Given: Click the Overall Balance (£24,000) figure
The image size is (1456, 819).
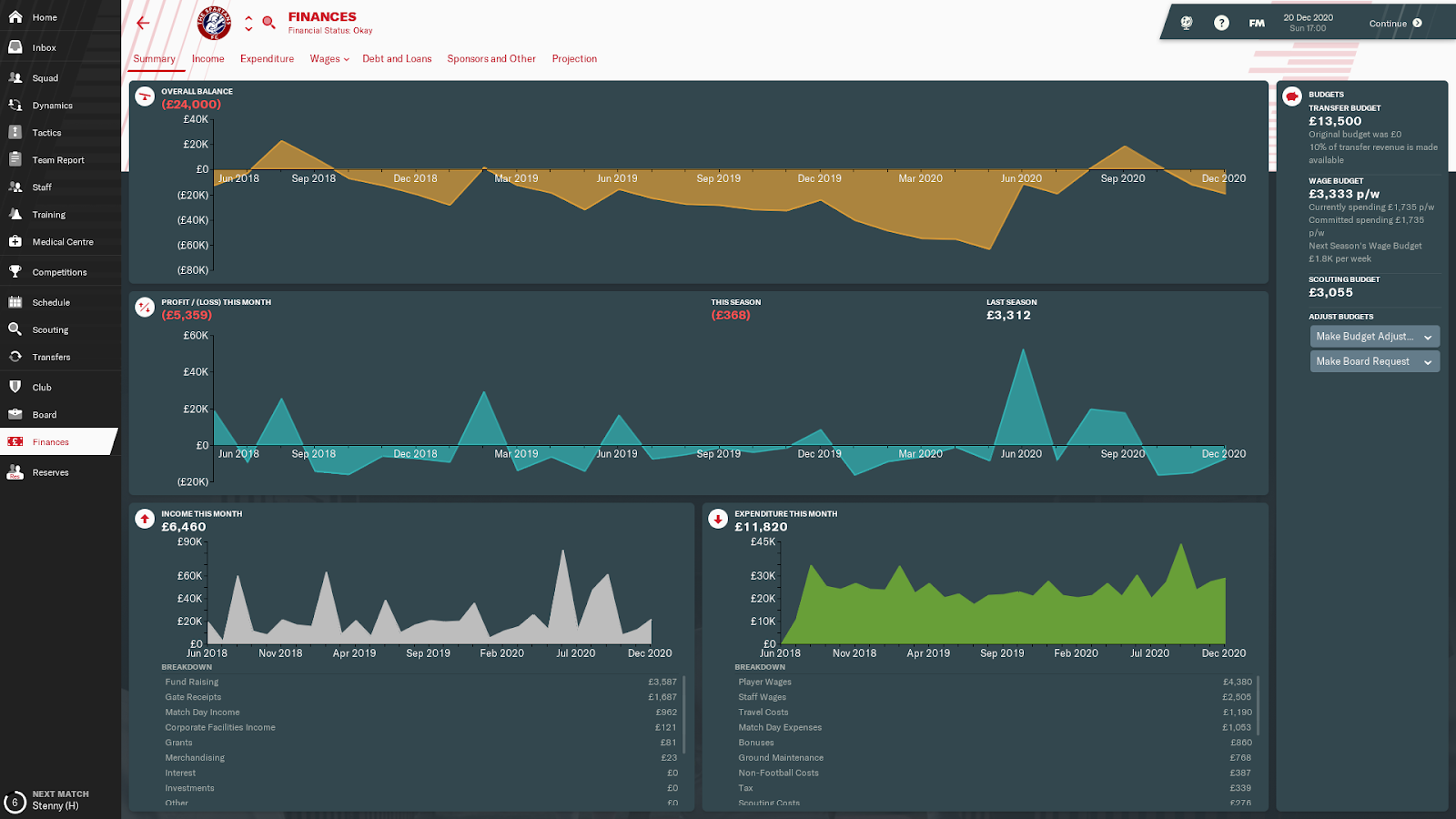Looking at the screenshot, I should [x=191, y=105].
